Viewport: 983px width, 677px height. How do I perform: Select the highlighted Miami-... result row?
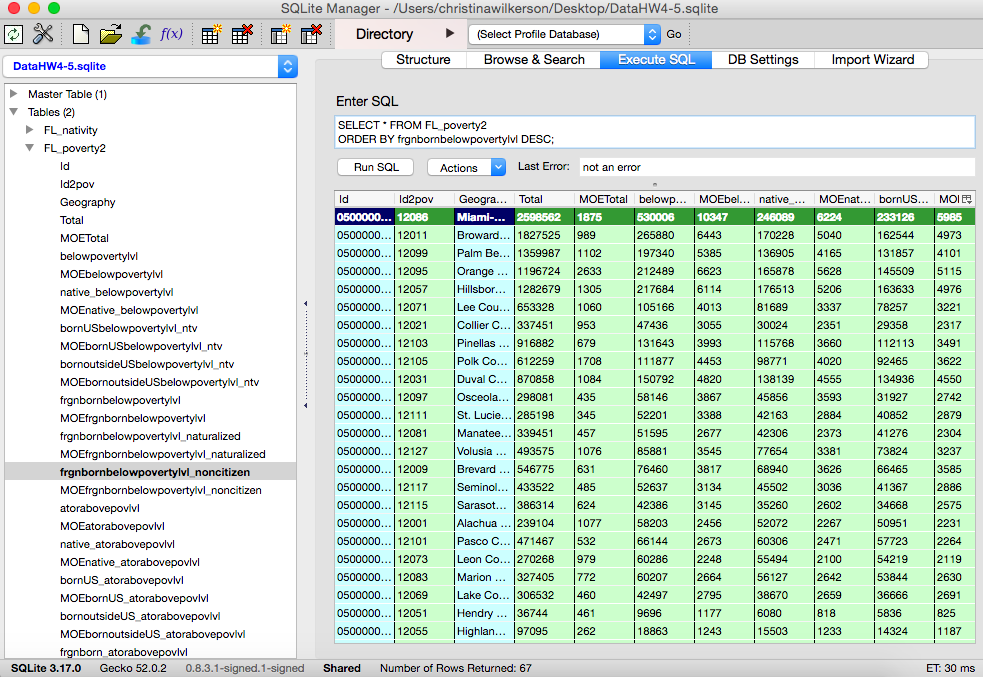tap(654, 217)
